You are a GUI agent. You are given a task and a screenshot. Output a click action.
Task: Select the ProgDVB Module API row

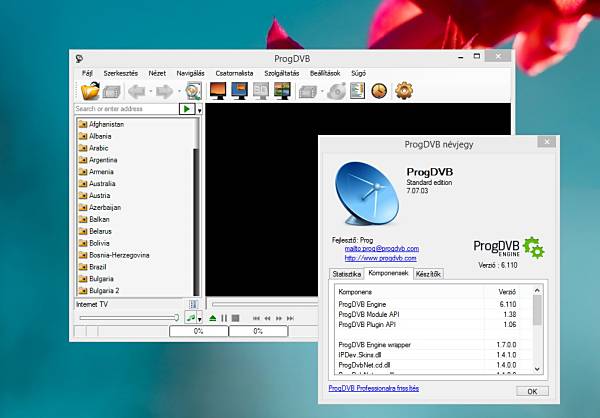click(x=427, y=314)
